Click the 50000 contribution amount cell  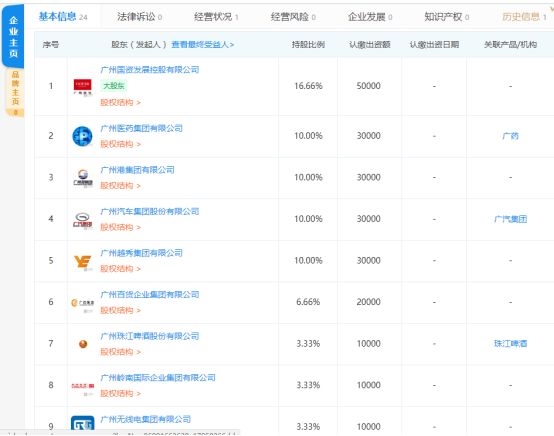[x=369, y=86]
